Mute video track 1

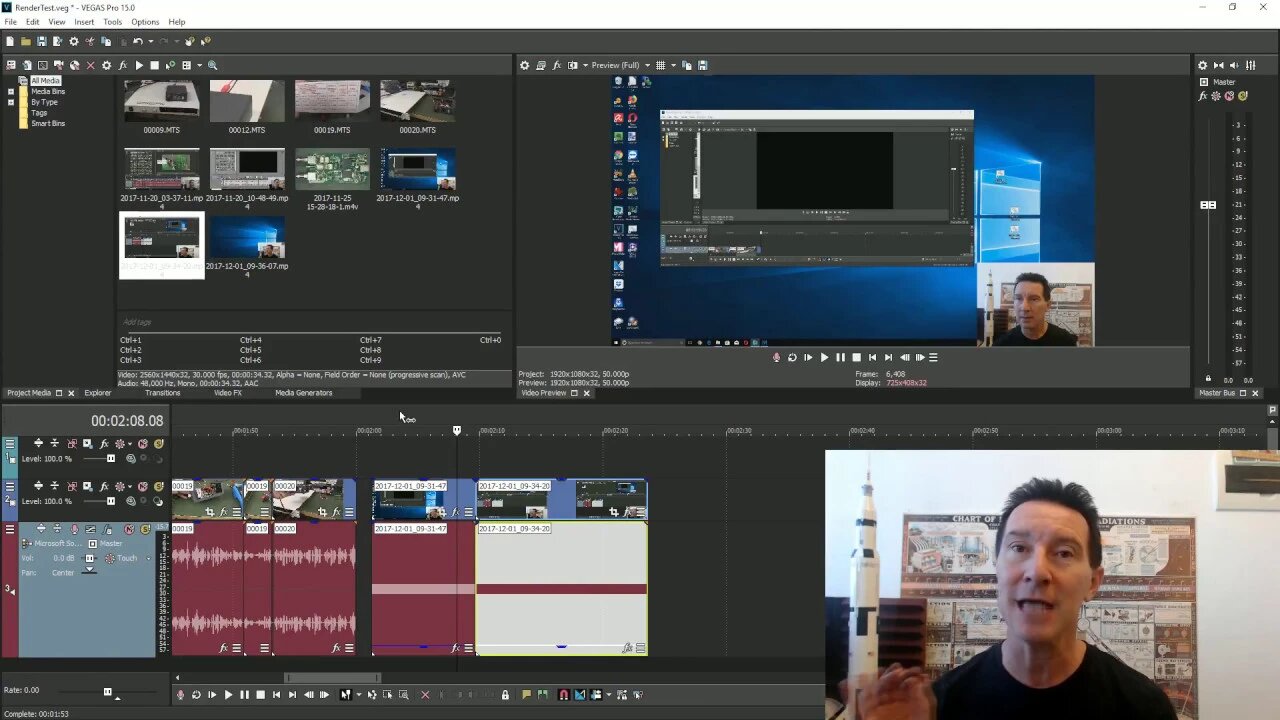pyautogui.click(x=143, y=444)
